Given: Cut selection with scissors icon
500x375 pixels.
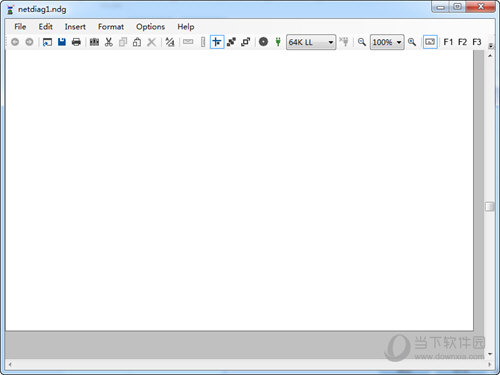Looking at the screenshot, I should (x=109, y=42).
